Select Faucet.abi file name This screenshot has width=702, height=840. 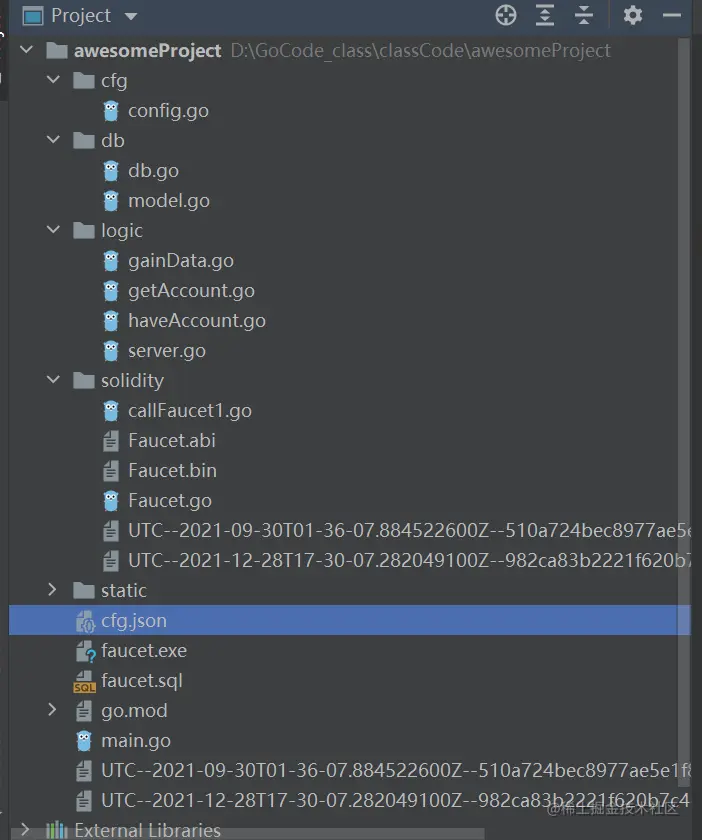(x=171, y=441)
